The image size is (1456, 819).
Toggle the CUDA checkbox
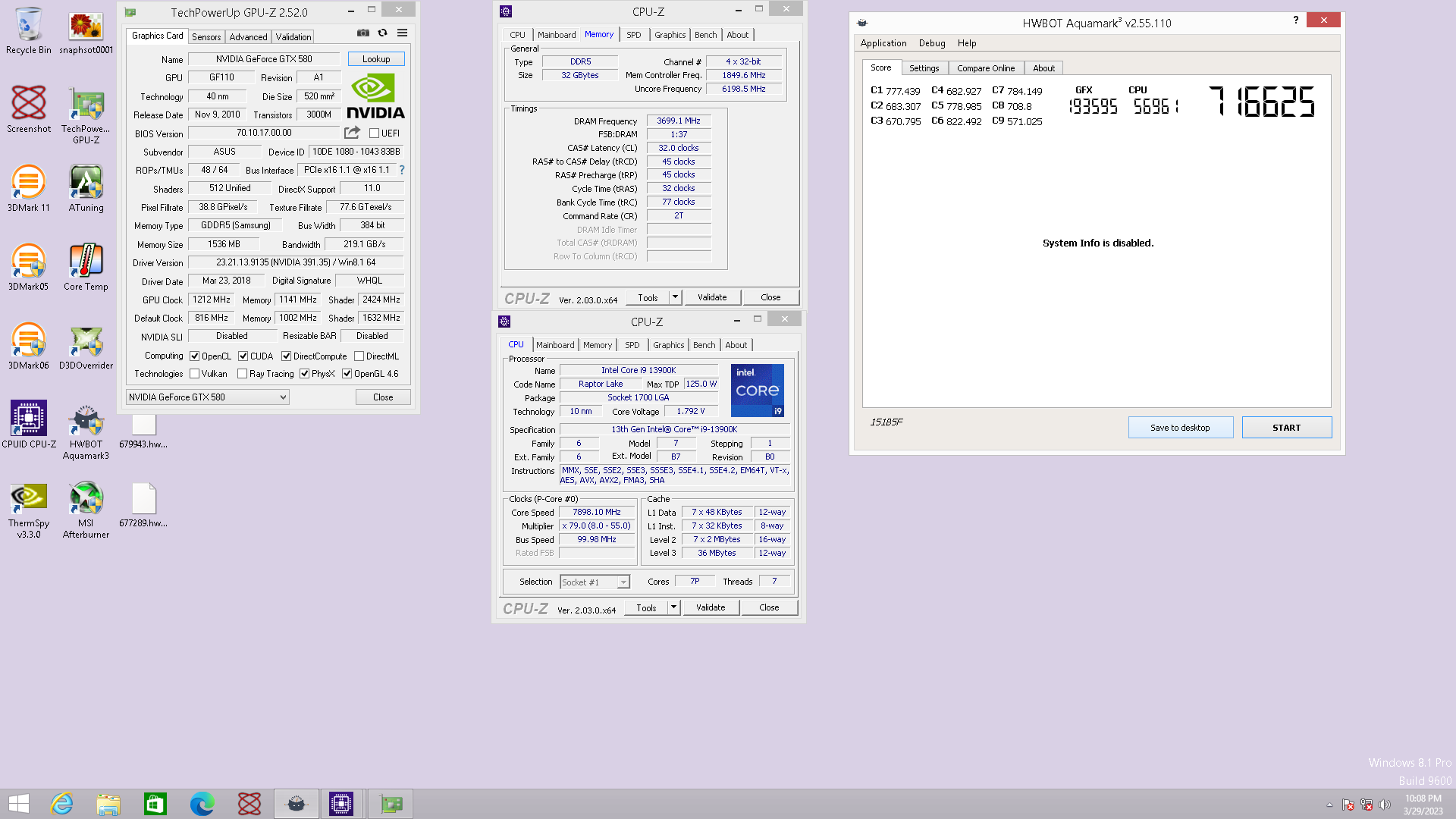[243, 356]
